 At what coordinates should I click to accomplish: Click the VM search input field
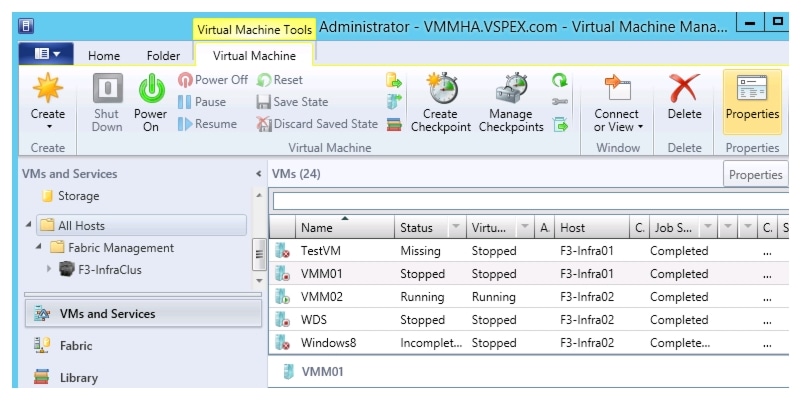[x=530, y=201]
